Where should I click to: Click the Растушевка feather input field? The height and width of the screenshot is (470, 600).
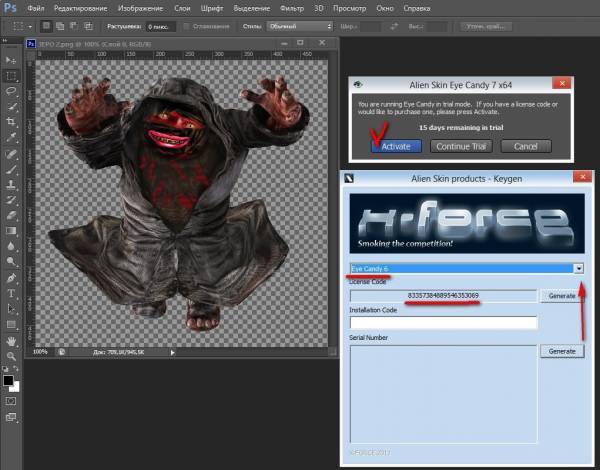(161, 27)
